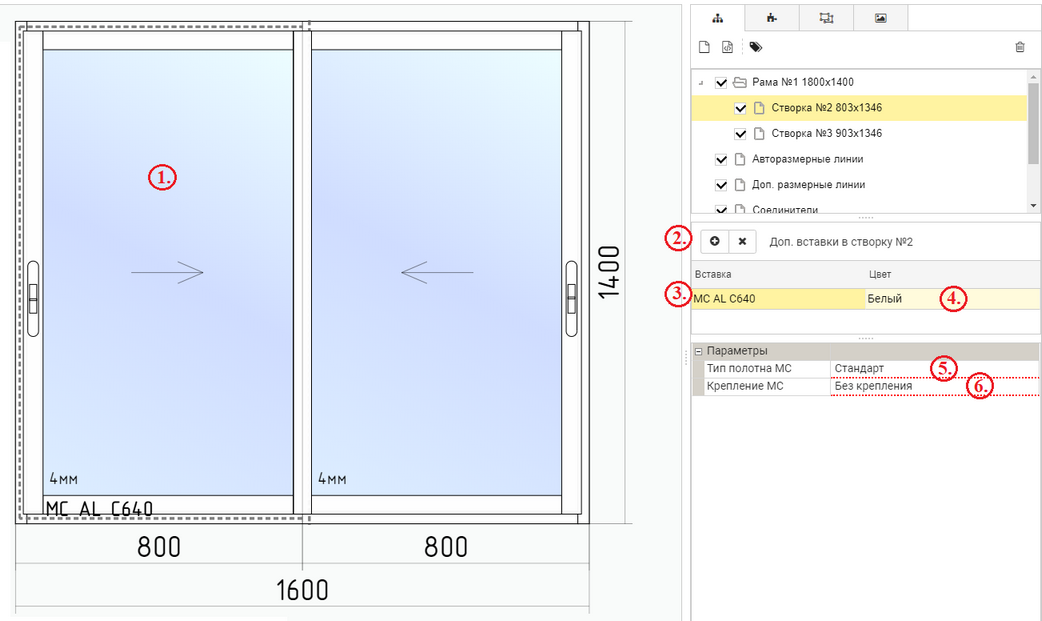The height and width of the screenshot is (621, 1042).
Task: Toggle the Соединители checkbox
Action: click(721, 209)
